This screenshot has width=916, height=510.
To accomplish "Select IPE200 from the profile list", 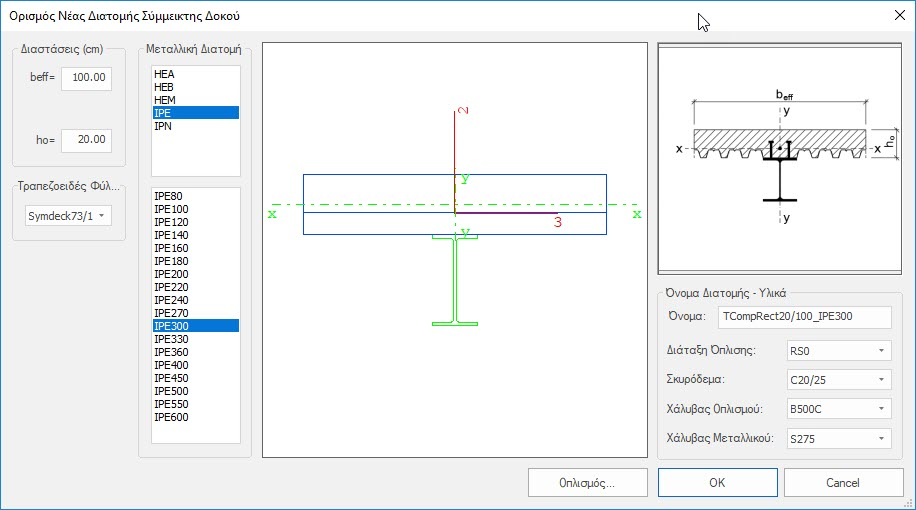I will (171, 274).
